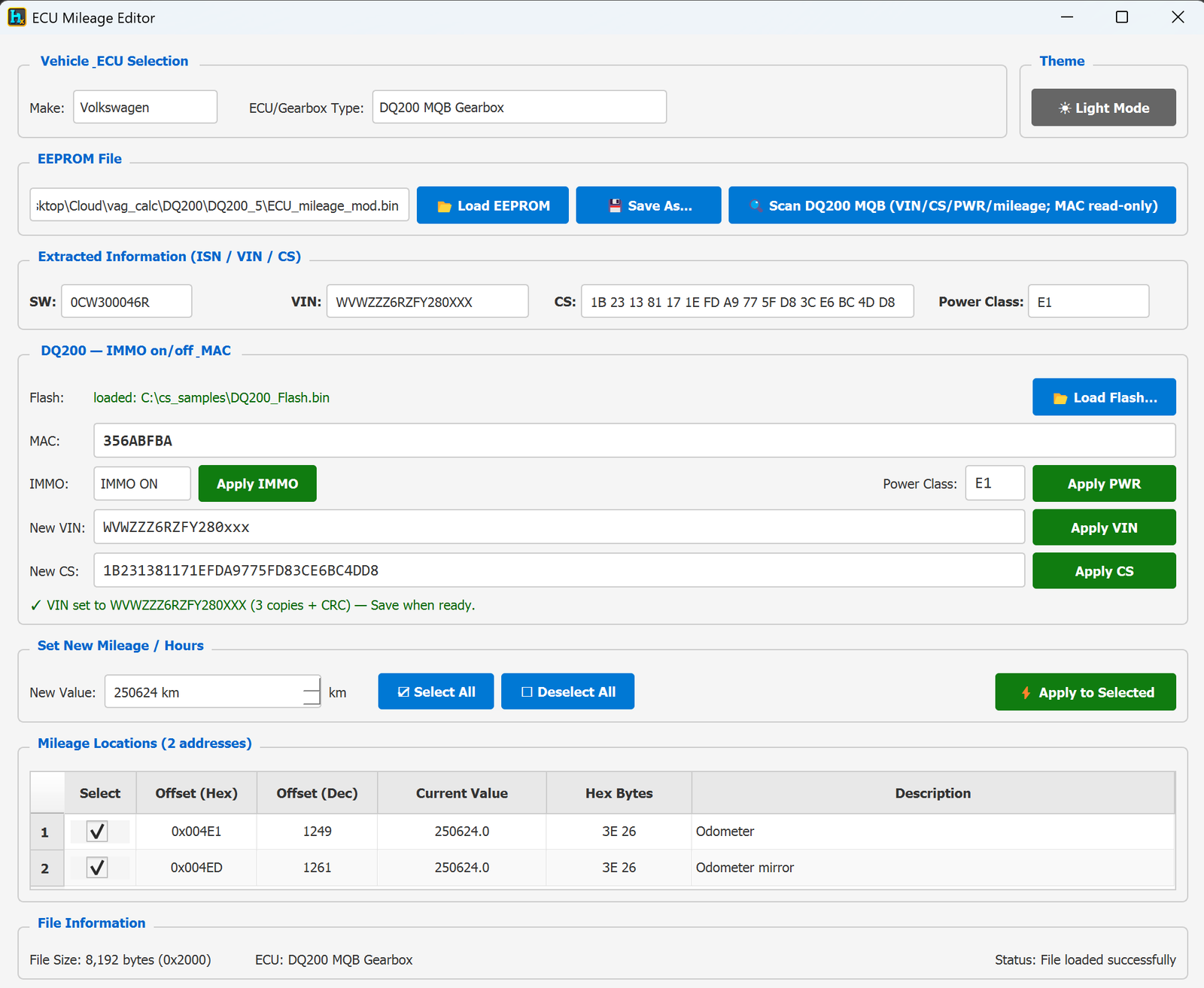This screenshot has height=988, width=1204.
Task: Click 'File Size: 8,192 bytes (0x2000)' text
Action: click(x=120, y=959)
